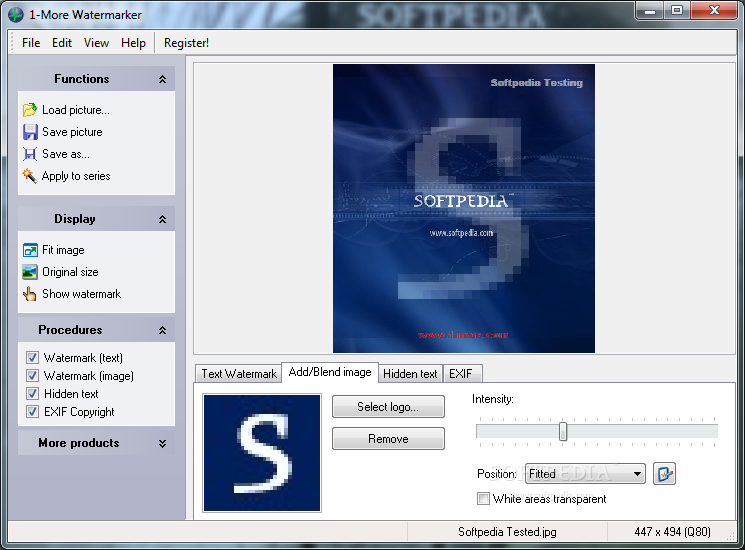Click the Apply to series link

76,176
